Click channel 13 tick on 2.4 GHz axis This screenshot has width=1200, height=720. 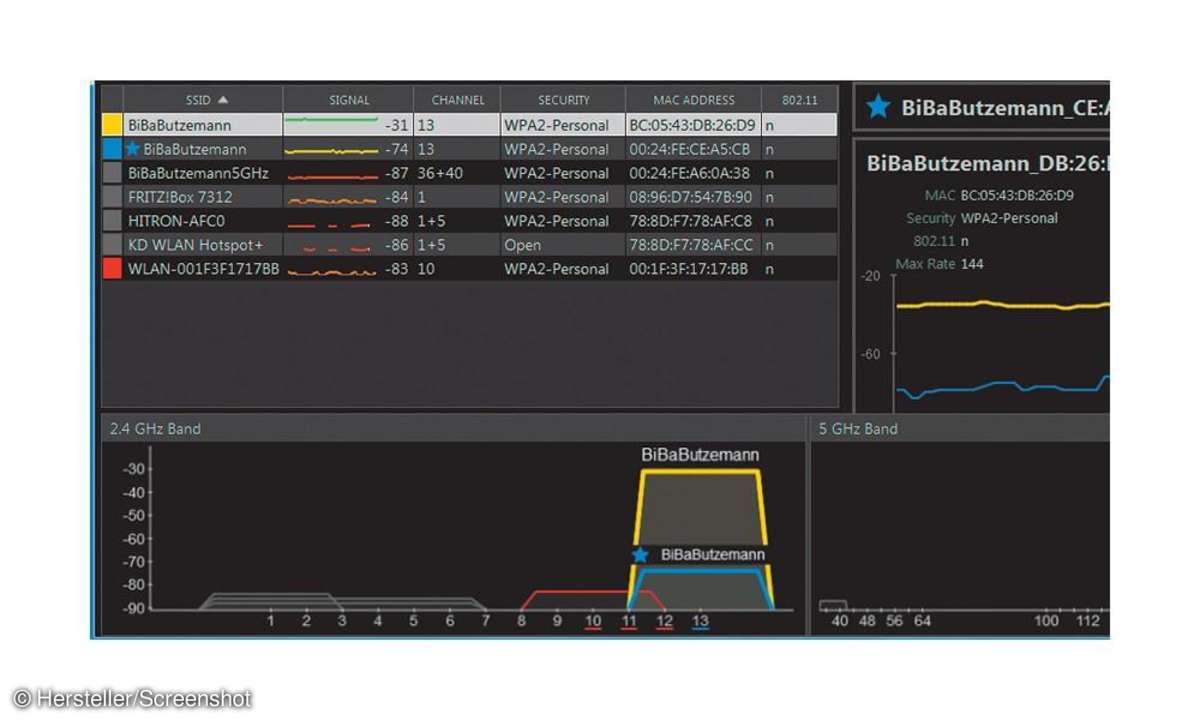[x=701, y=622]
